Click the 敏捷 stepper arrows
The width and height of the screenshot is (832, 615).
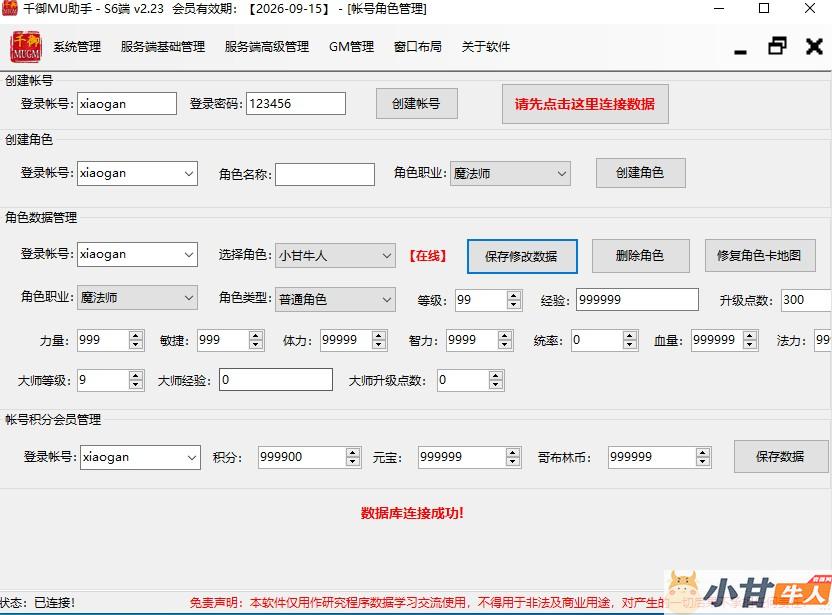pyautogui.click(x=256, y=340)
